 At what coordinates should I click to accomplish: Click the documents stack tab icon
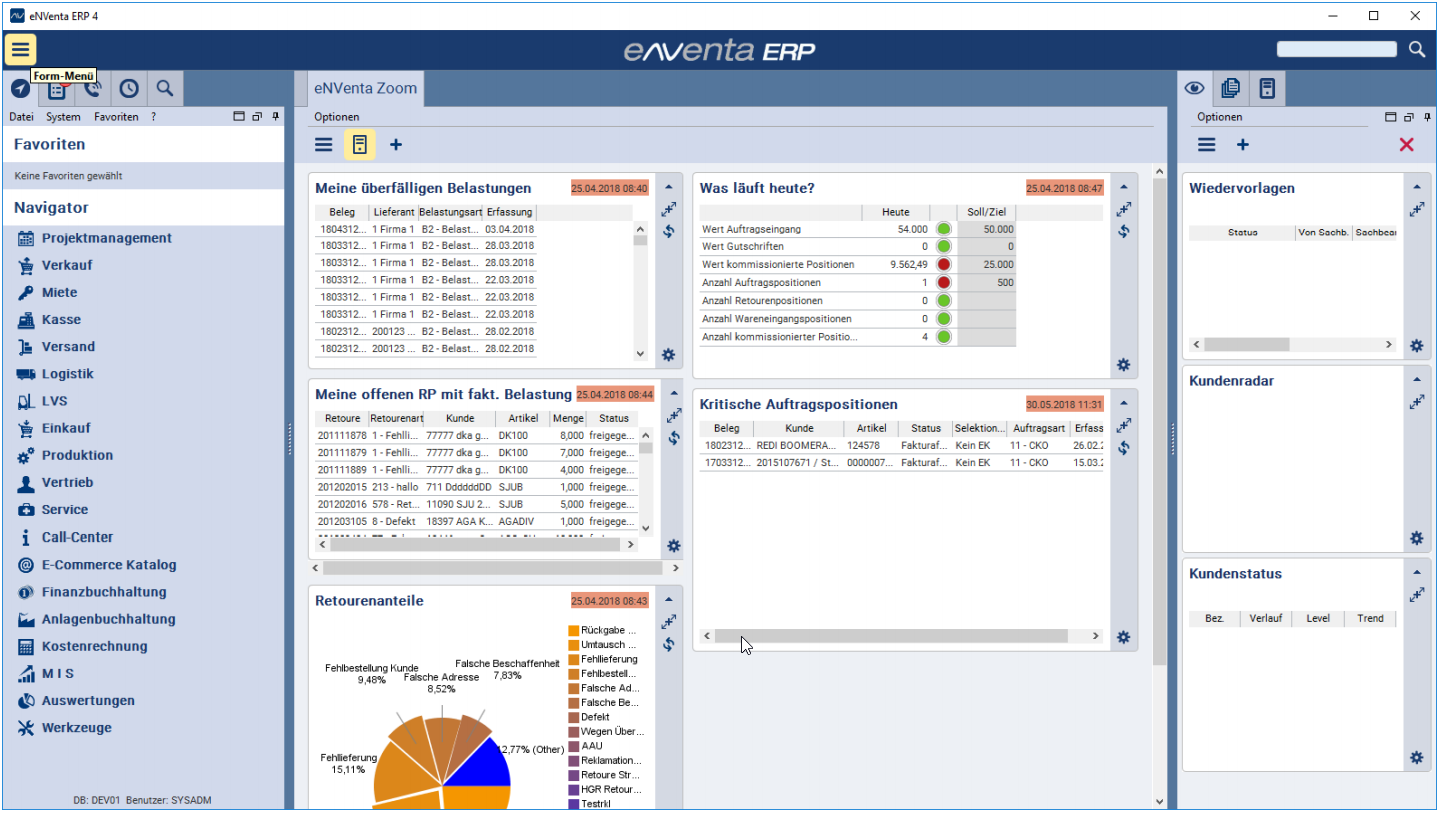point(1231,89)
